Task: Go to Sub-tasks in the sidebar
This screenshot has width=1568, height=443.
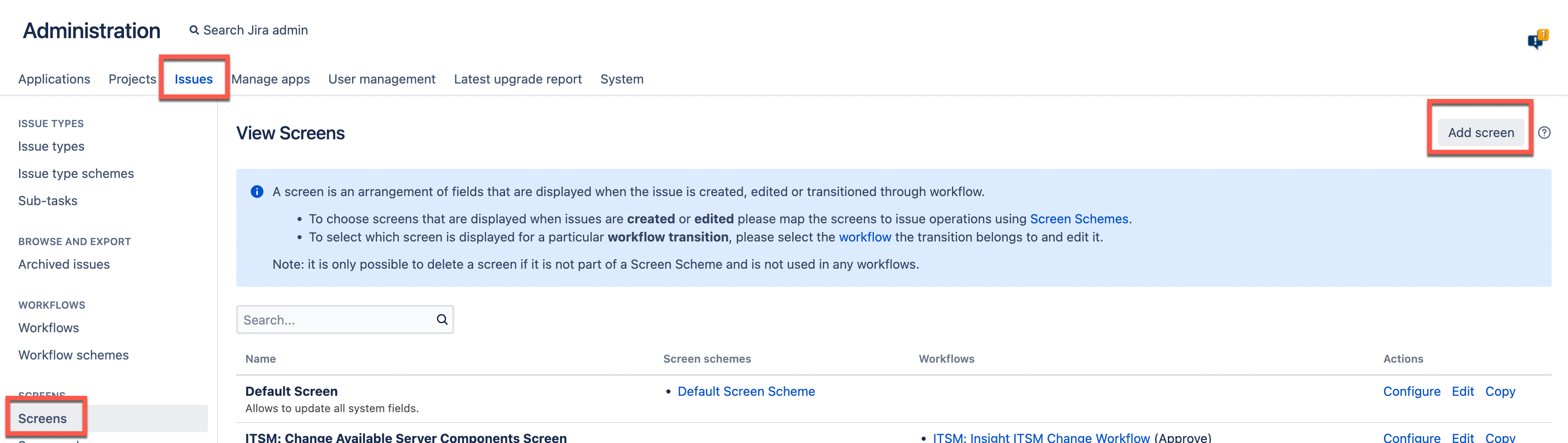Action: tap(48, 201)
